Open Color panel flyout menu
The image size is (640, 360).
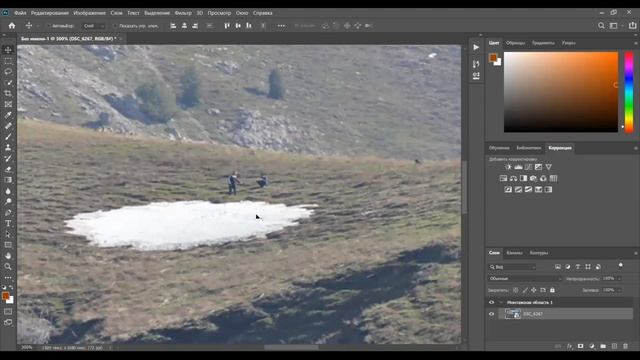coord(636,43)
